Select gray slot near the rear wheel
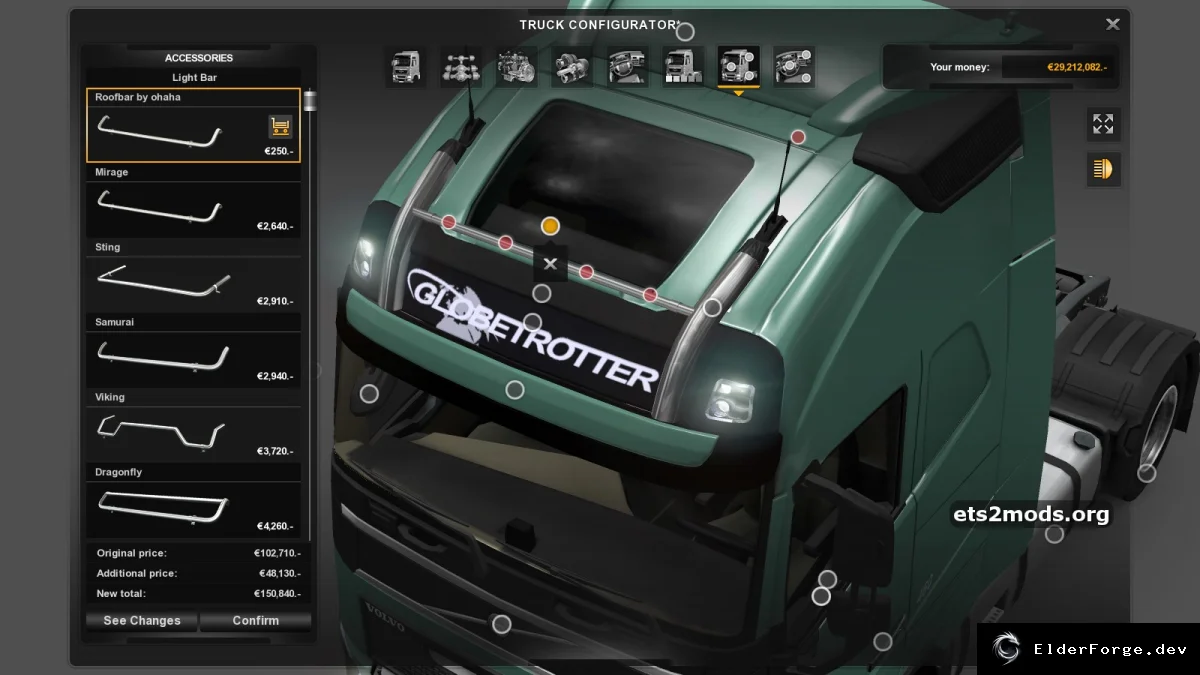The image size is (1200, 675). (x=1147, y=473)
